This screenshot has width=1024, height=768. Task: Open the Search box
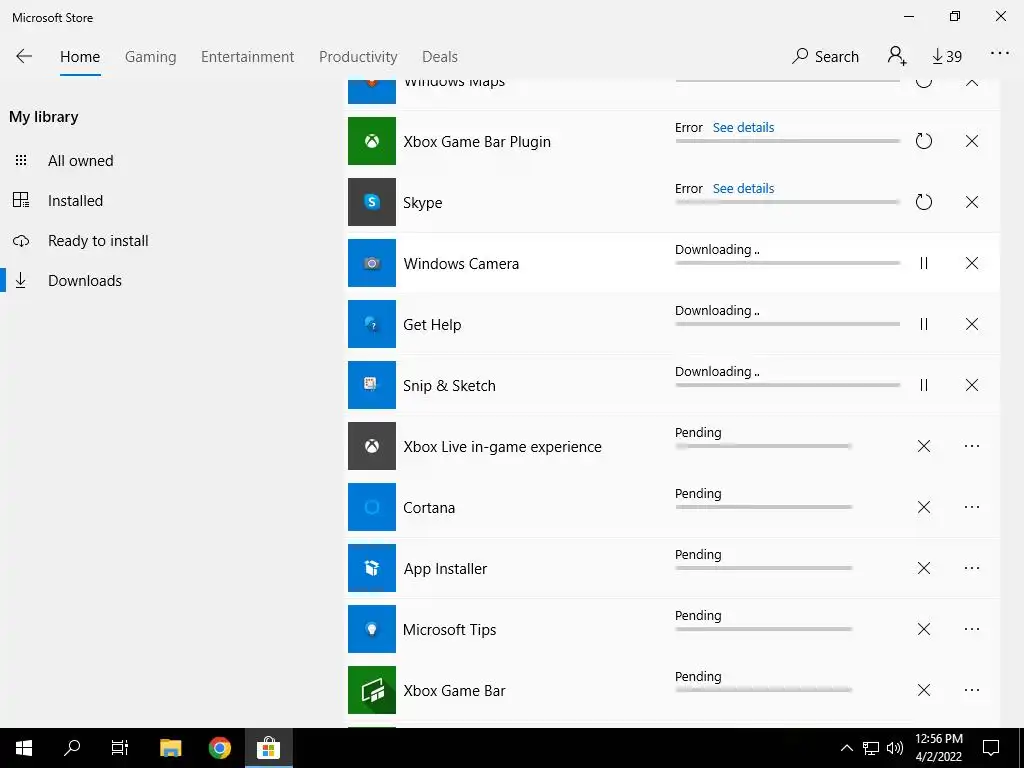(825, 56)
